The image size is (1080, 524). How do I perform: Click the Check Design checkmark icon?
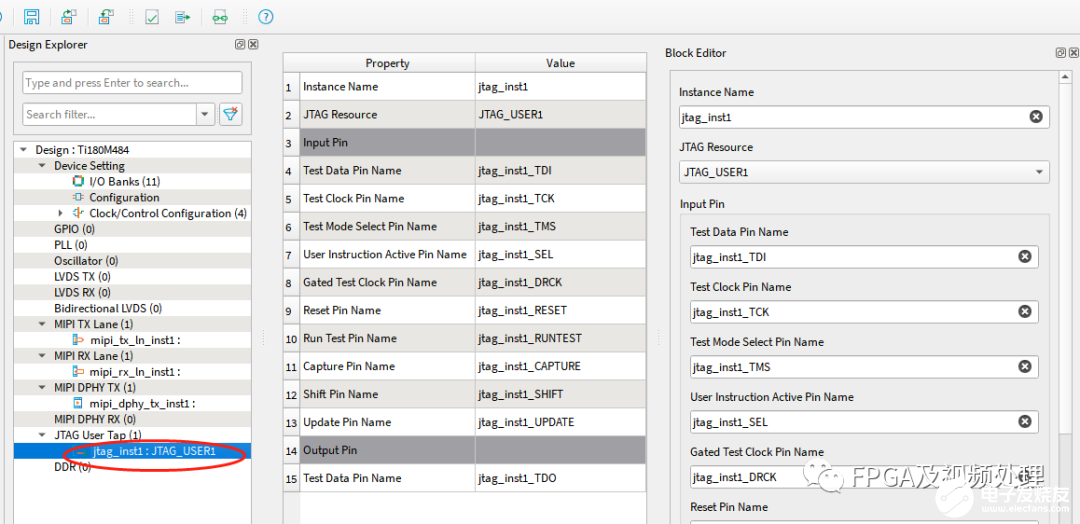(152, 17)
